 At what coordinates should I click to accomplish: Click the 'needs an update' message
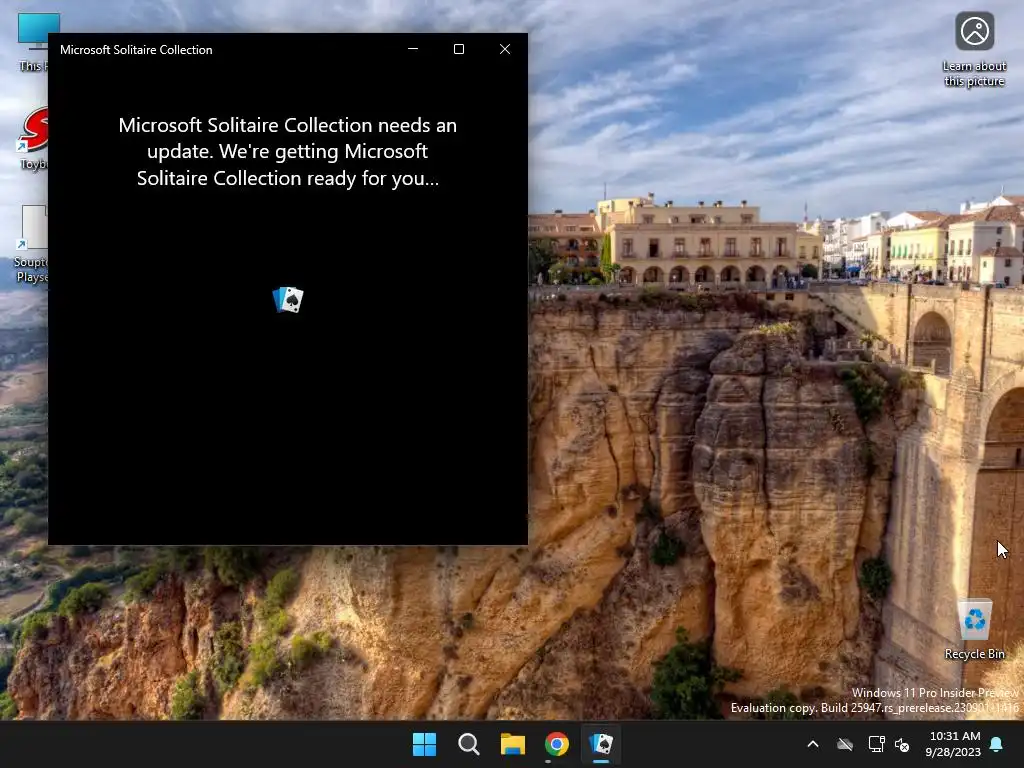pos(287,152)
